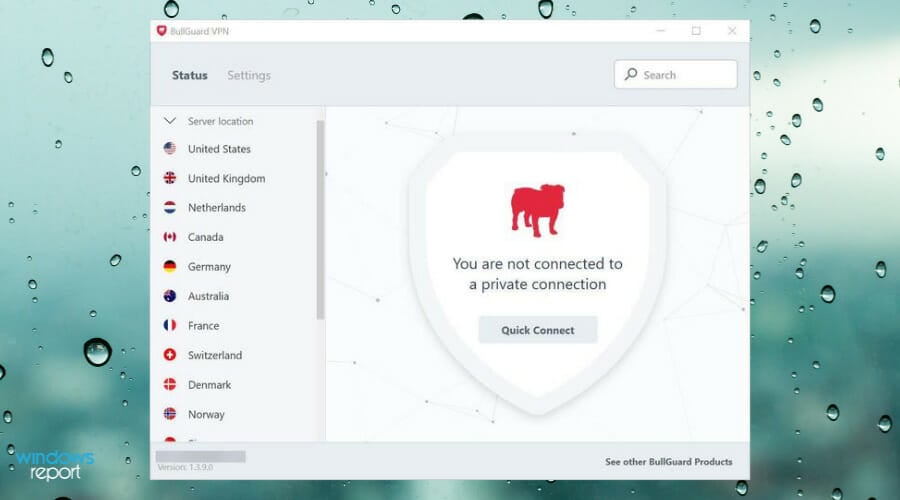The width and height of the screenshot is (900, 500).
Task: Click the Netherlands flag icon
Action: pos(170,207)
